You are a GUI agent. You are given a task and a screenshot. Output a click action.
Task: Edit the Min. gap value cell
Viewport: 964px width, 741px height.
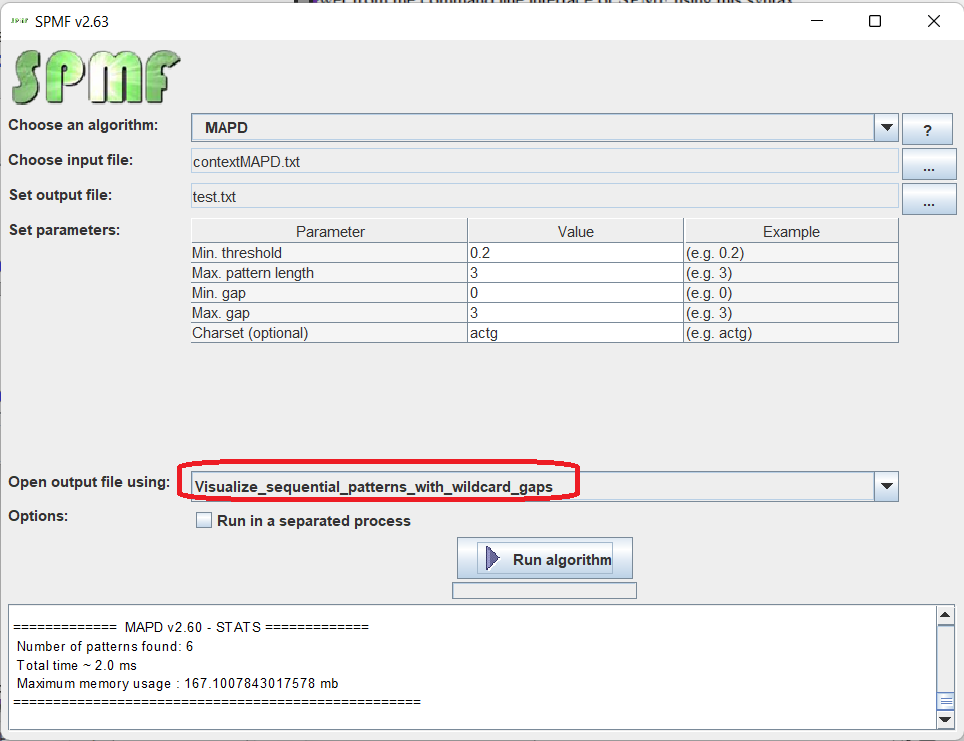coord(575,293)
